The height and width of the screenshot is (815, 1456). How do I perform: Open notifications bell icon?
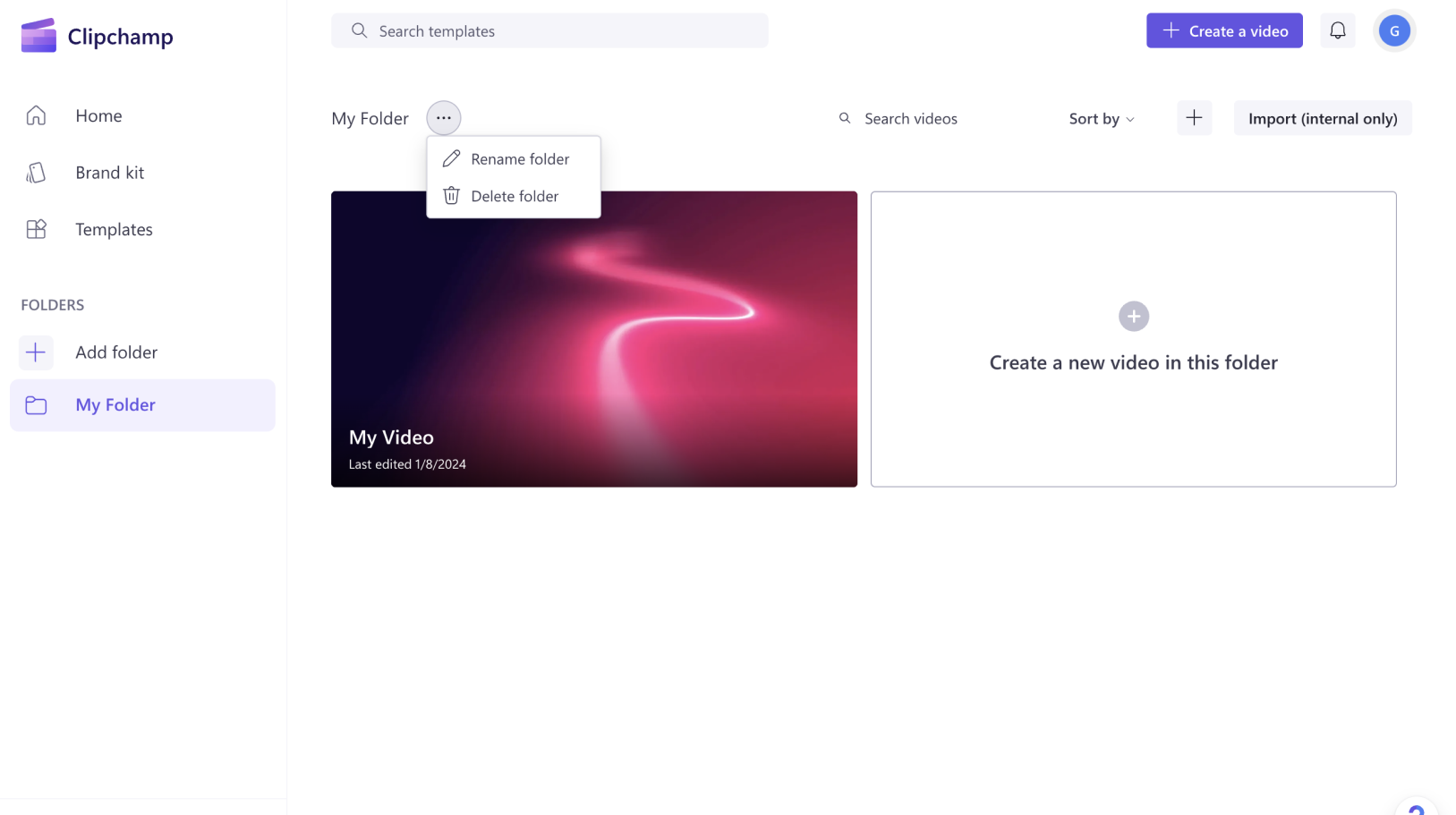coord(1337,30)
